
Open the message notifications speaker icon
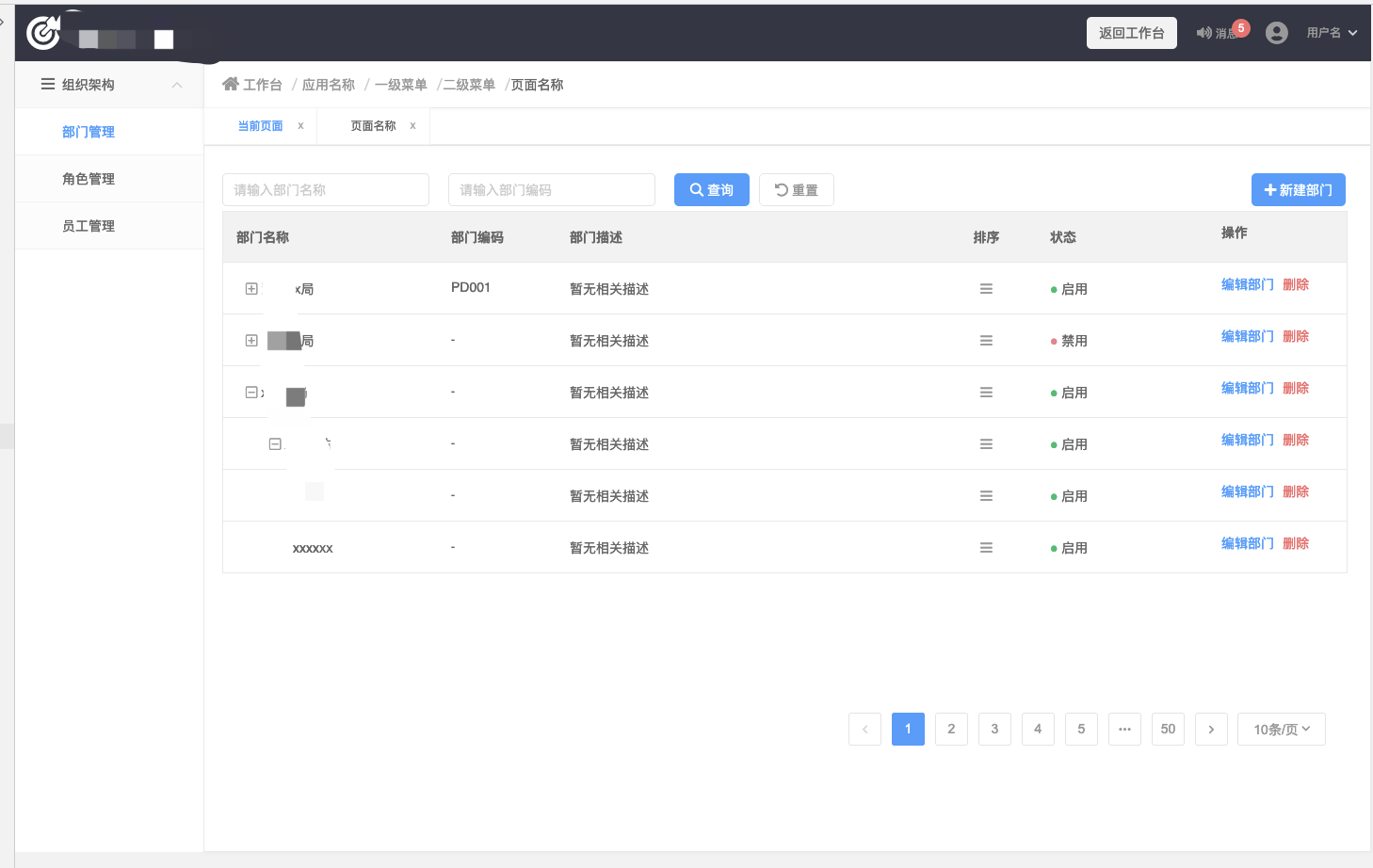click(1204, 33)
